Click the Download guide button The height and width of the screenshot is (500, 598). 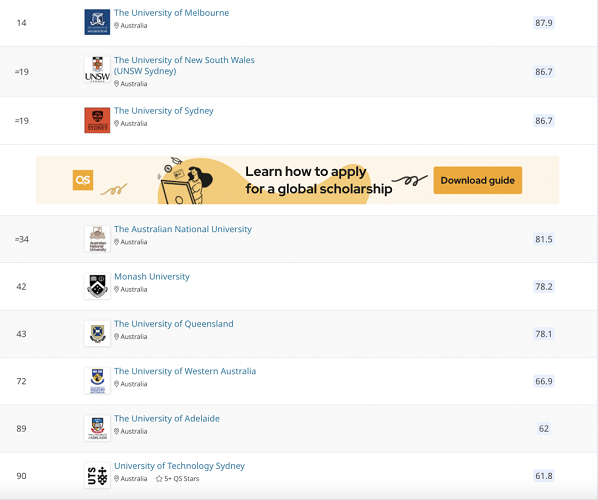coord(477,180)
